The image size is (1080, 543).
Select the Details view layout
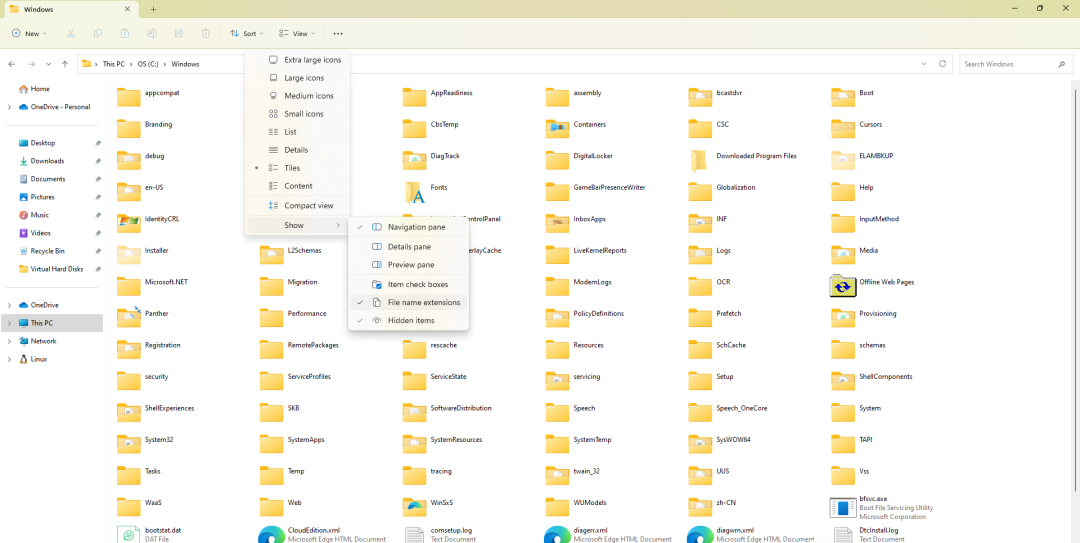(298, 150)
